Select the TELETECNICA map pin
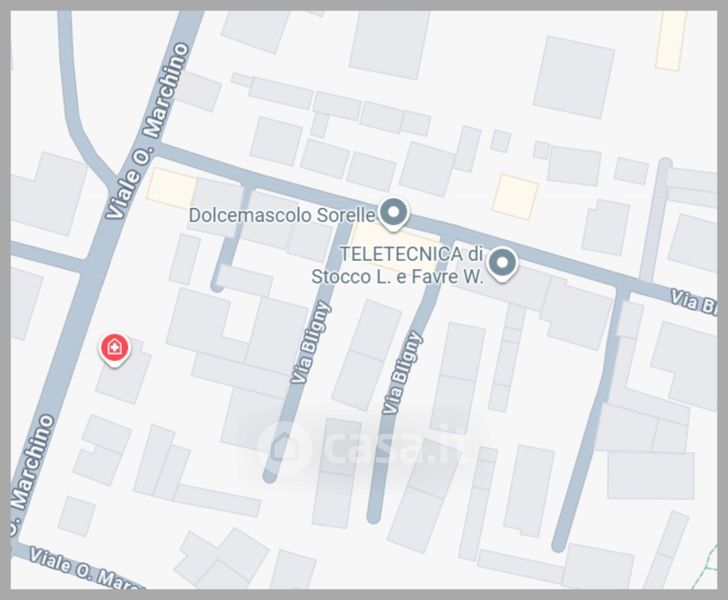Screen dimensions: 728x600 (502, 264)
